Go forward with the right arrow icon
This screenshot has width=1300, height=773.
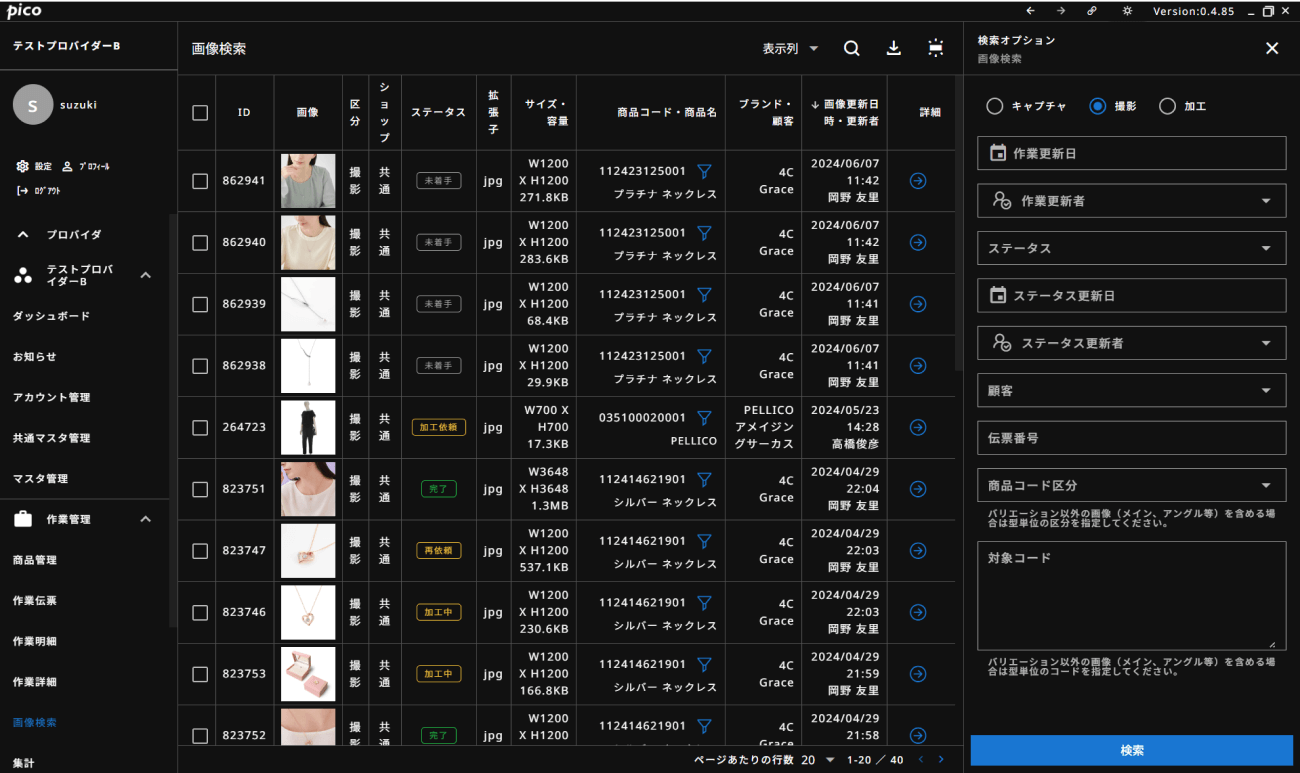click(1061, 11)
